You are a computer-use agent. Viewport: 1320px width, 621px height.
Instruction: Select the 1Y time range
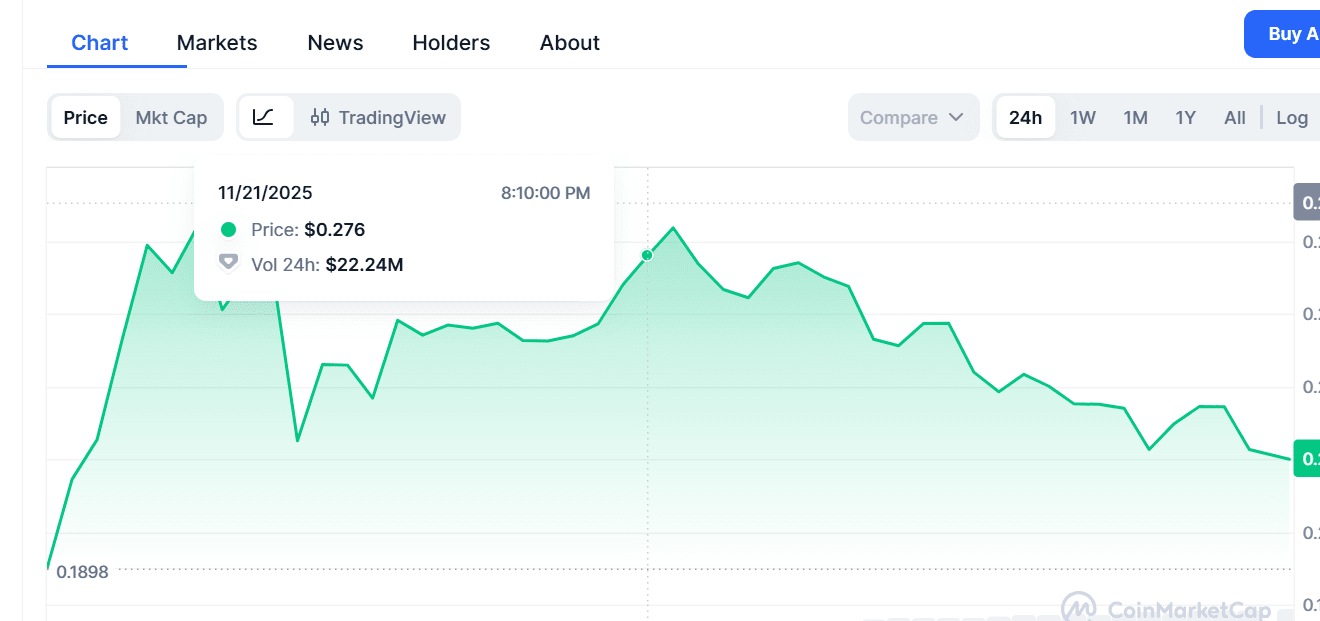coord(1185,117)
